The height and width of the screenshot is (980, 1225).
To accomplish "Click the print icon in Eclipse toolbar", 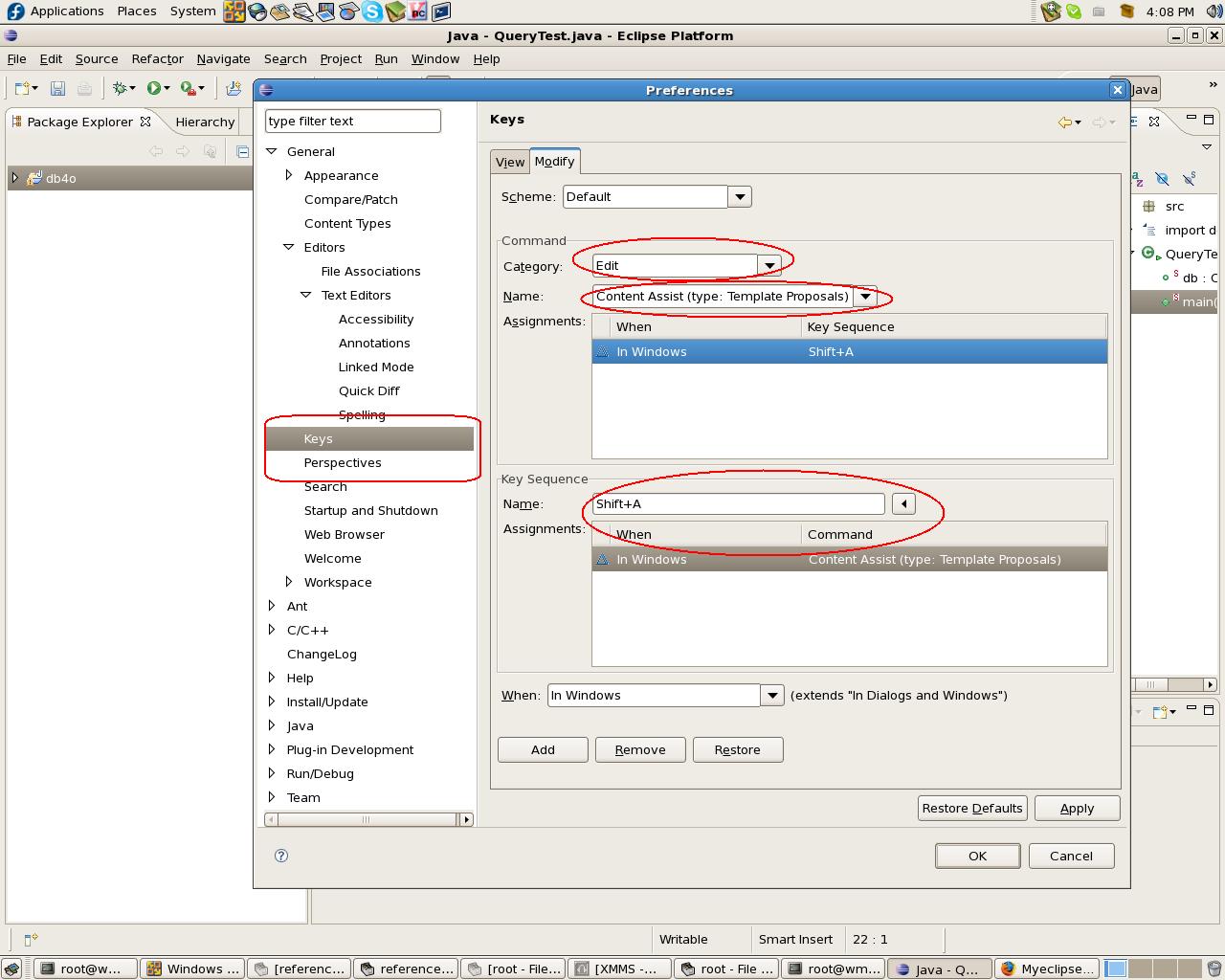I will point(84,89).
